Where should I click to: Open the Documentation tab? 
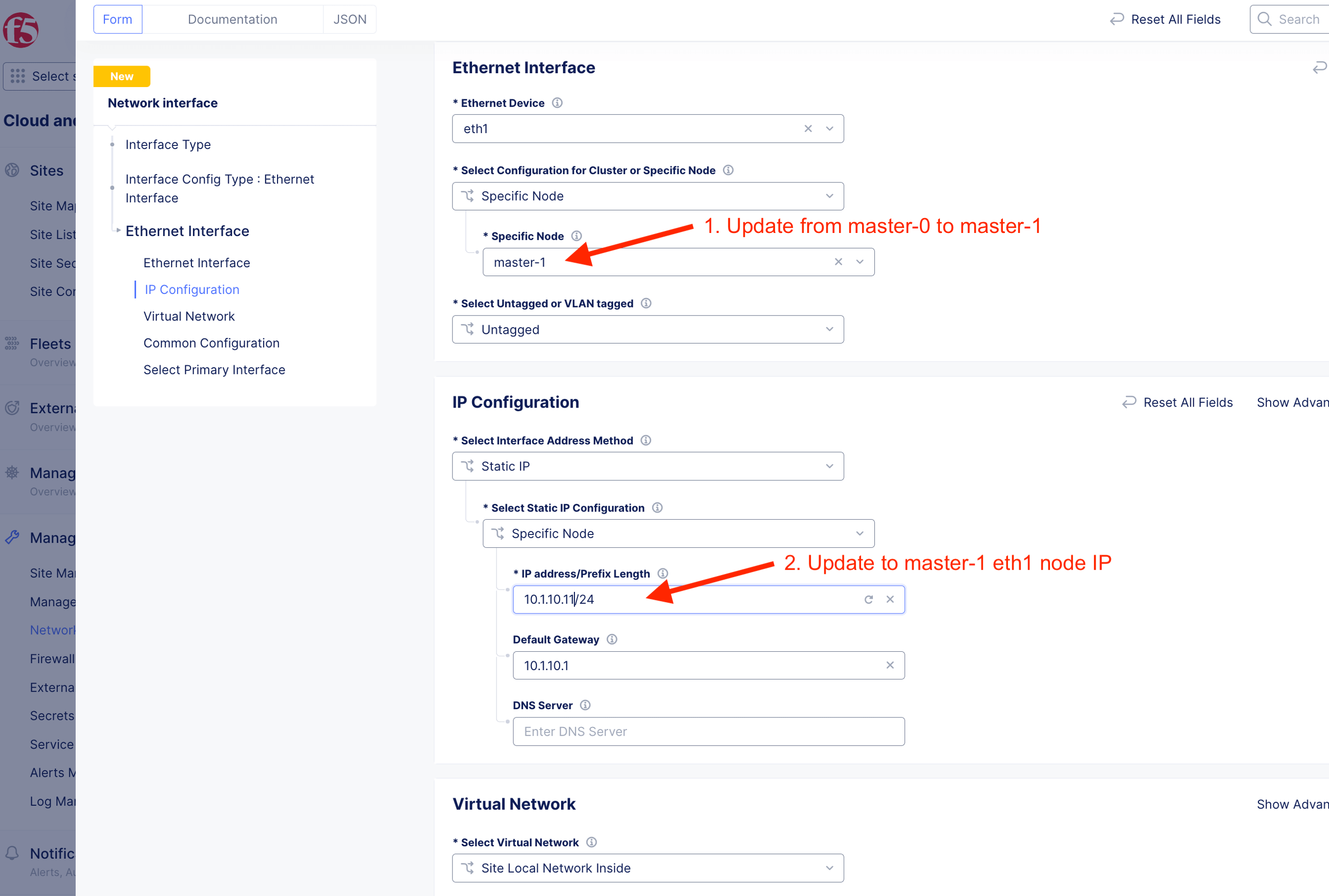pos(232,19)
